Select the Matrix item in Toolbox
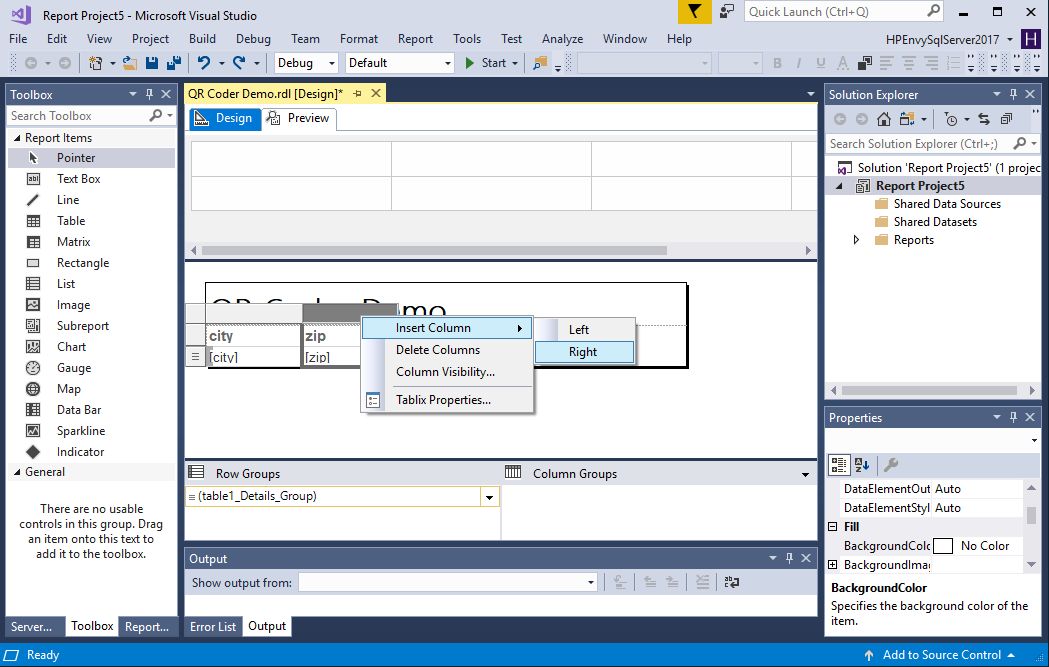Screen dimensions: 1049x667 (x=73, y=242)
